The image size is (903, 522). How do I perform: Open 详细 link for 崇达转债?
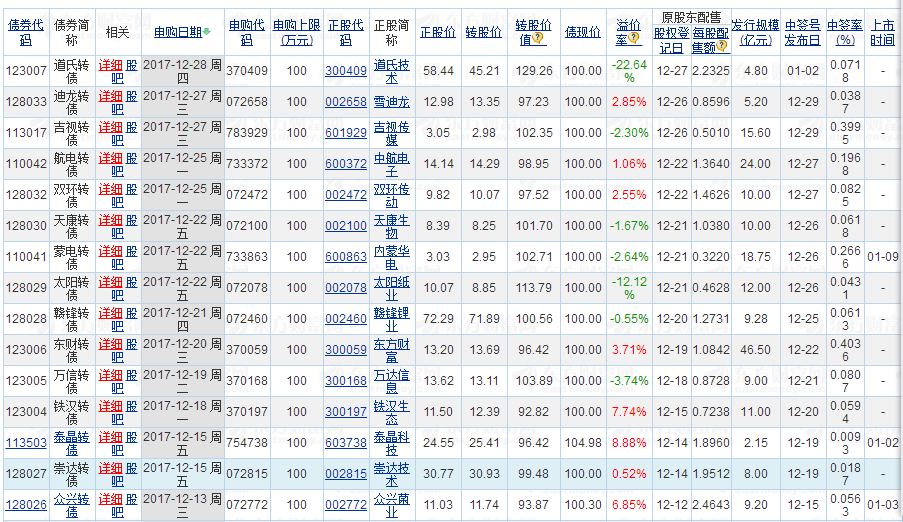point(111,468)
